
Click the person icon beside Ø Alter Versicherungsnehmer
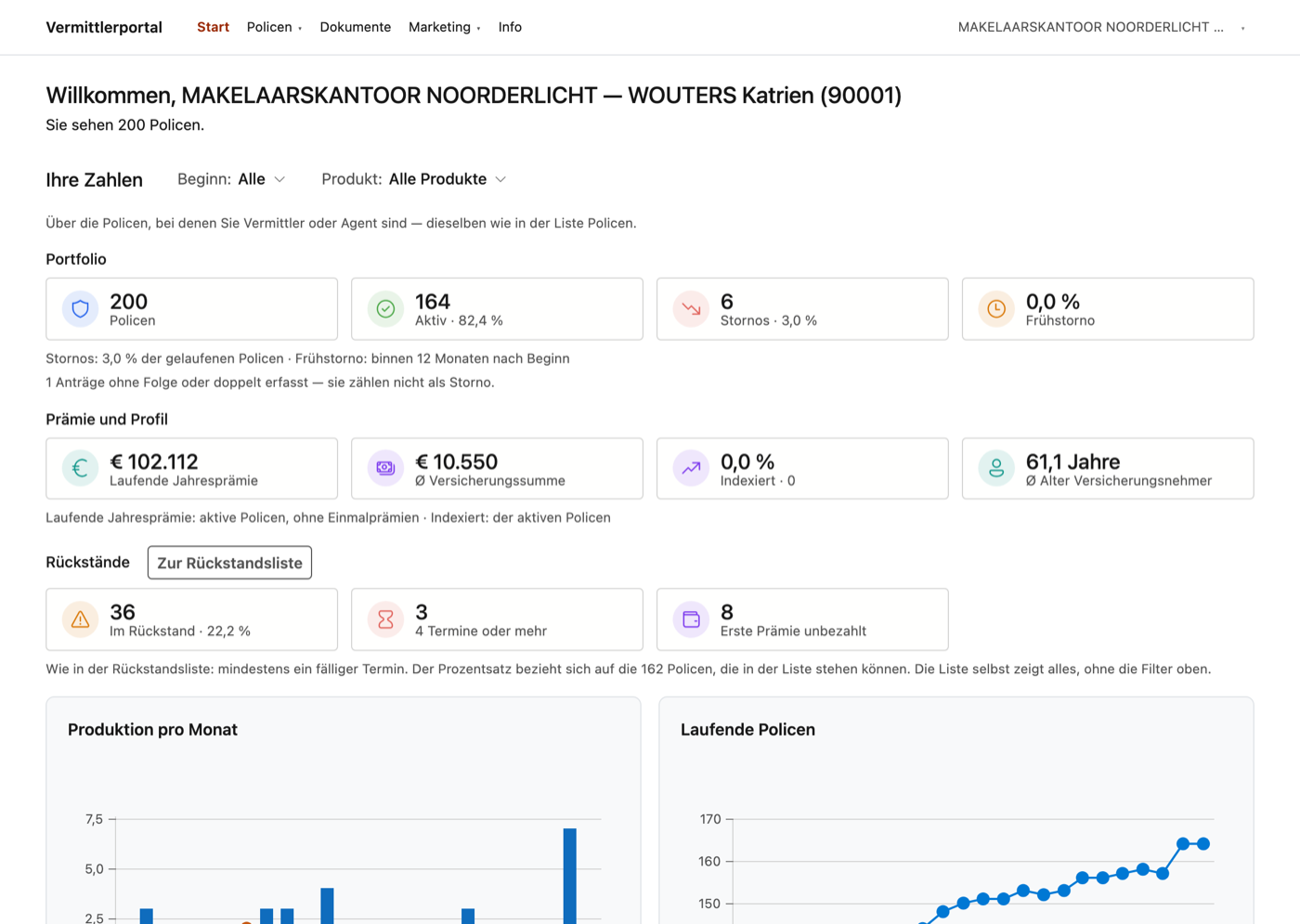tap(996, 469)
